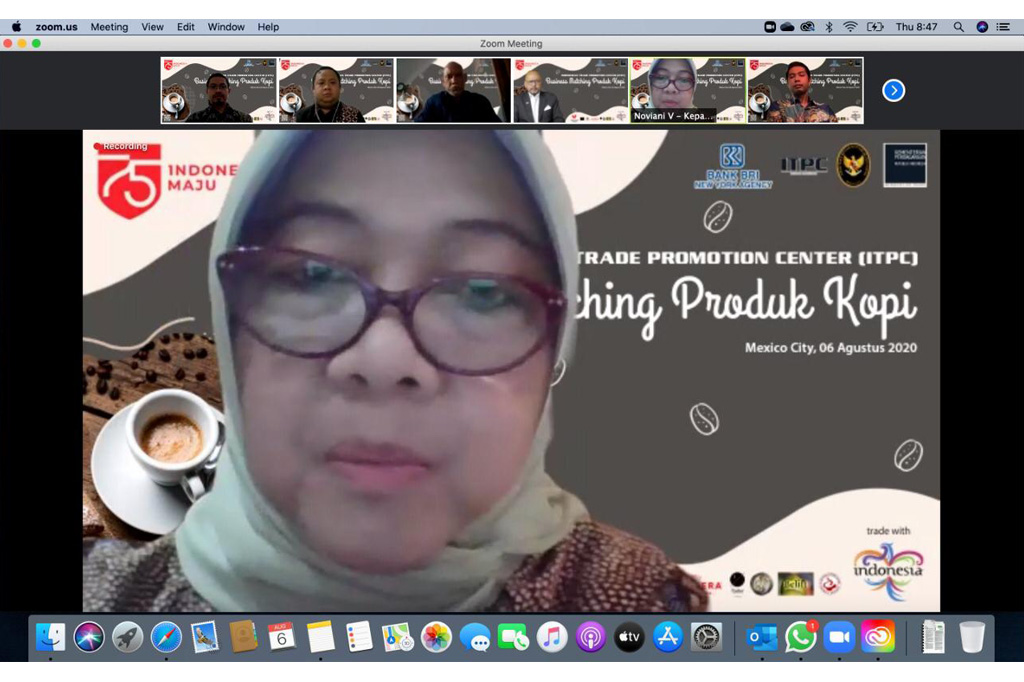Open WhatsApp with notification badge
Viewport: 1024px width, 682px height.
pyautogui.click(x=801, y=637)
